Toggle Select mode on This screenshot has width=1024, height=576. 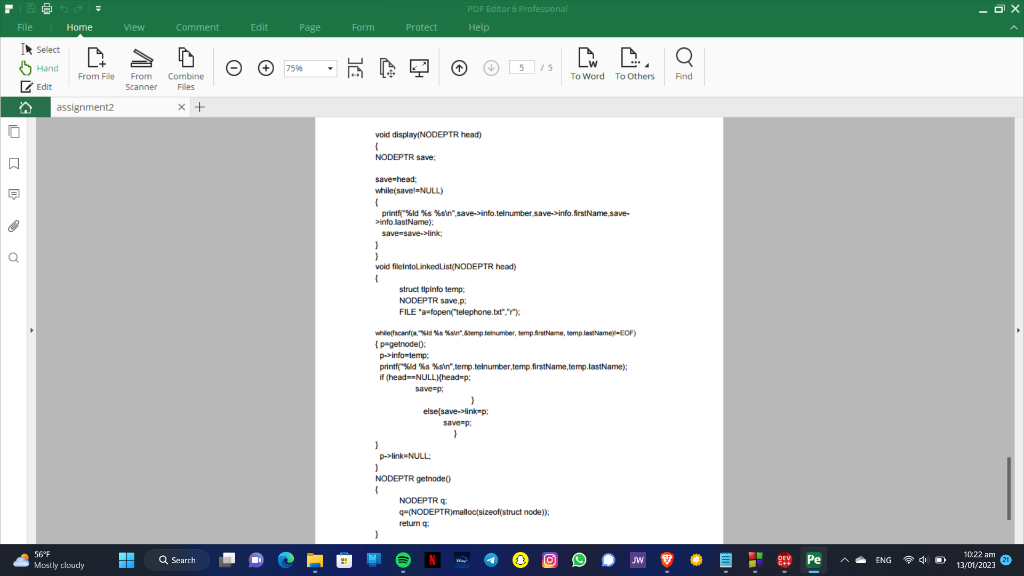click(40, 48)
